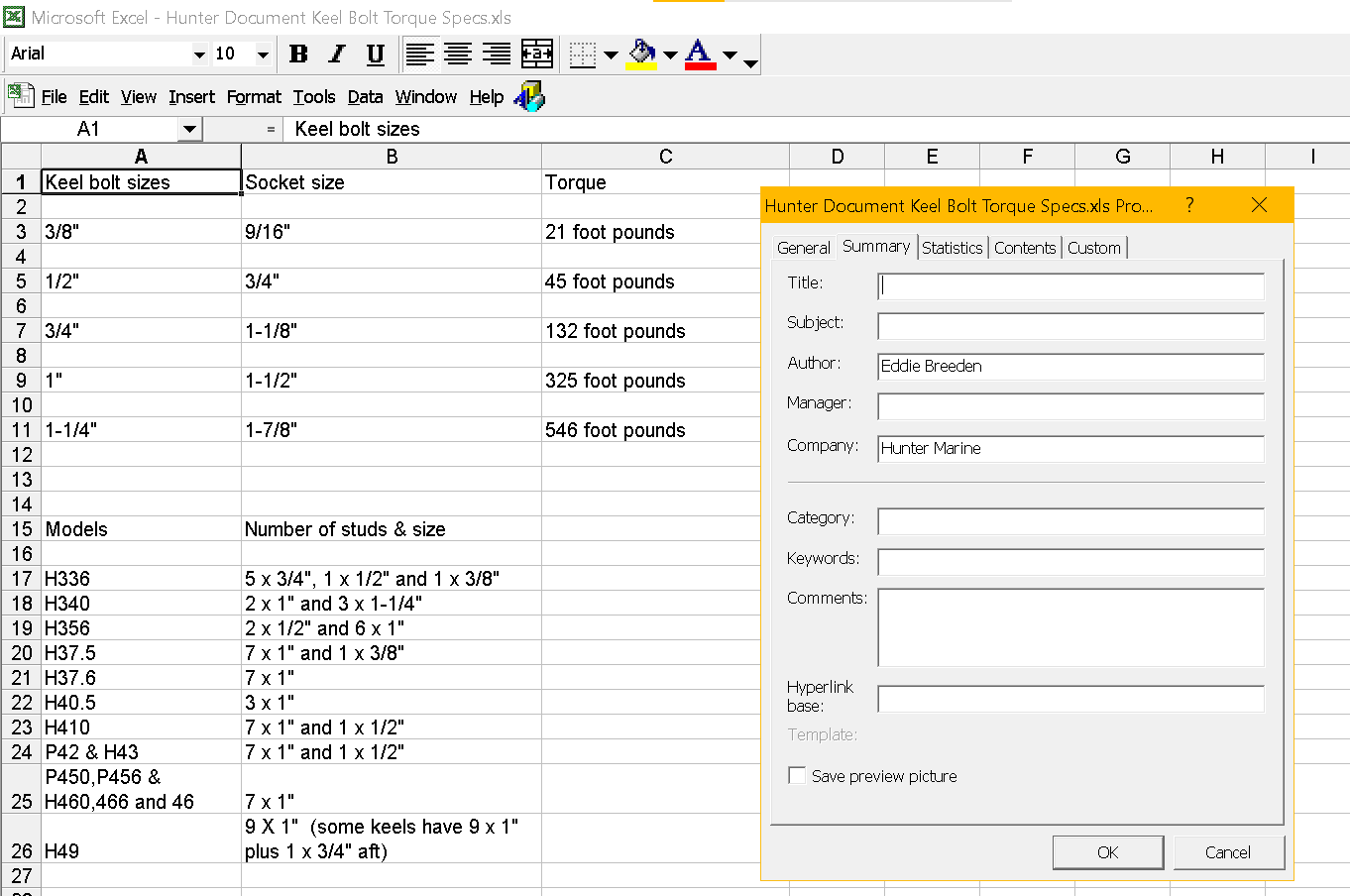Open the Format menu
The height and width of the screenshot is (896, 1350).
[254, 97]
